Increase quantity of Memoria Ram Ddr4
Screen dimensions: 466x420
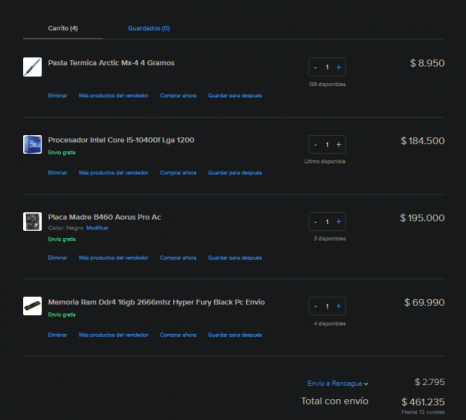(339, 306)
